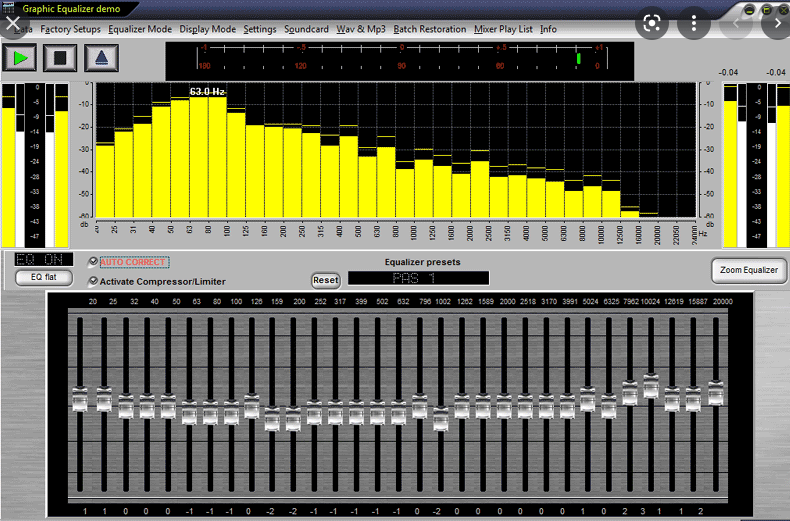Click the 2000 Hz equalizer slider knob
Screen dimensions: 790x521
coord(504,406)
